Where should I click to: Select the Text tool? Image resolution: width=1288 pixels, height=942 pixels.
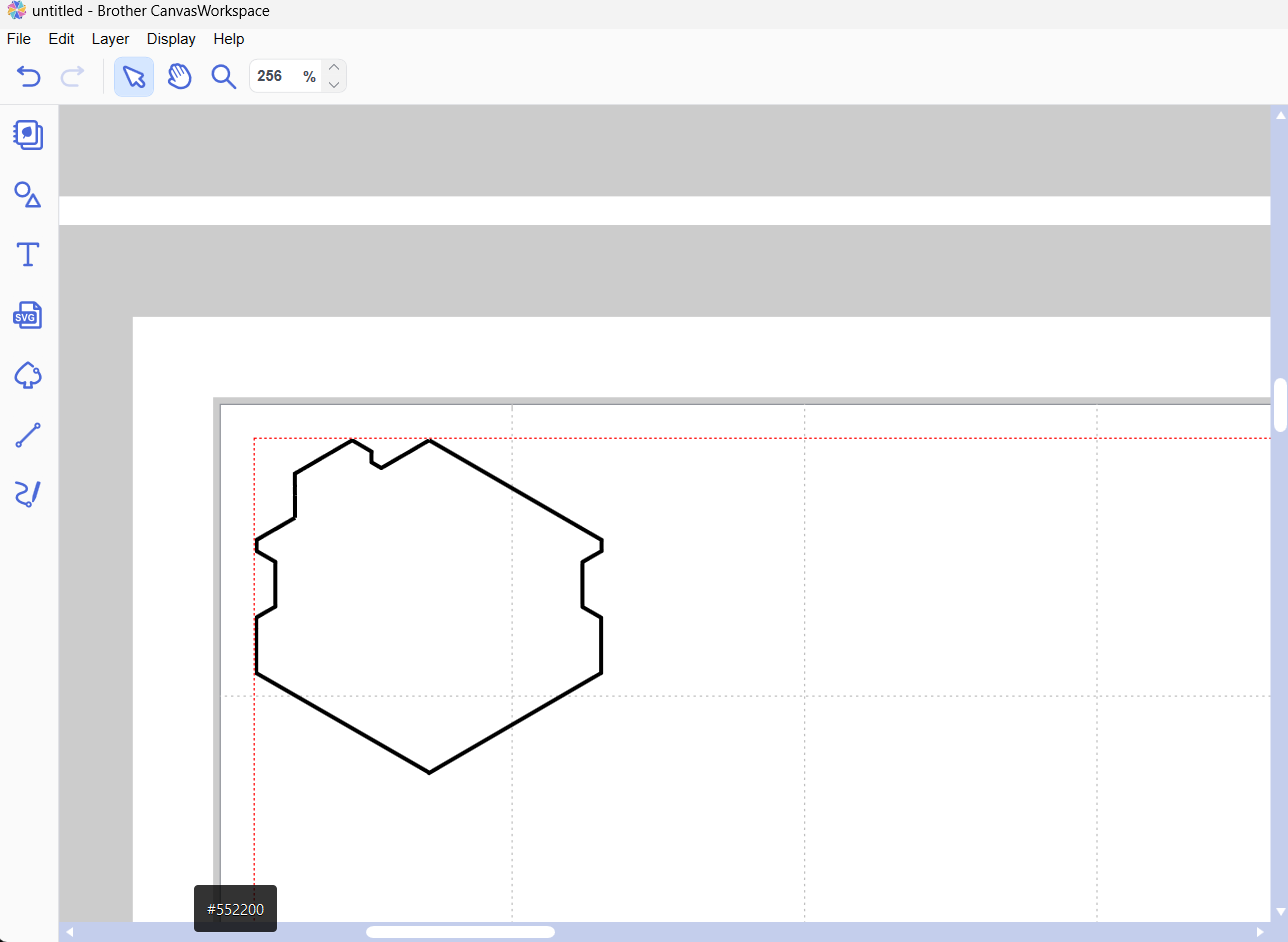tap(28, 254)
